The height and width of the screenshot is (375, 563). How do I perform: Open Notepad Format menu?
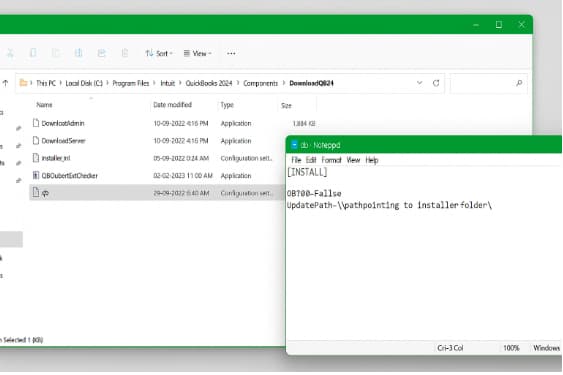coord(331,160)
